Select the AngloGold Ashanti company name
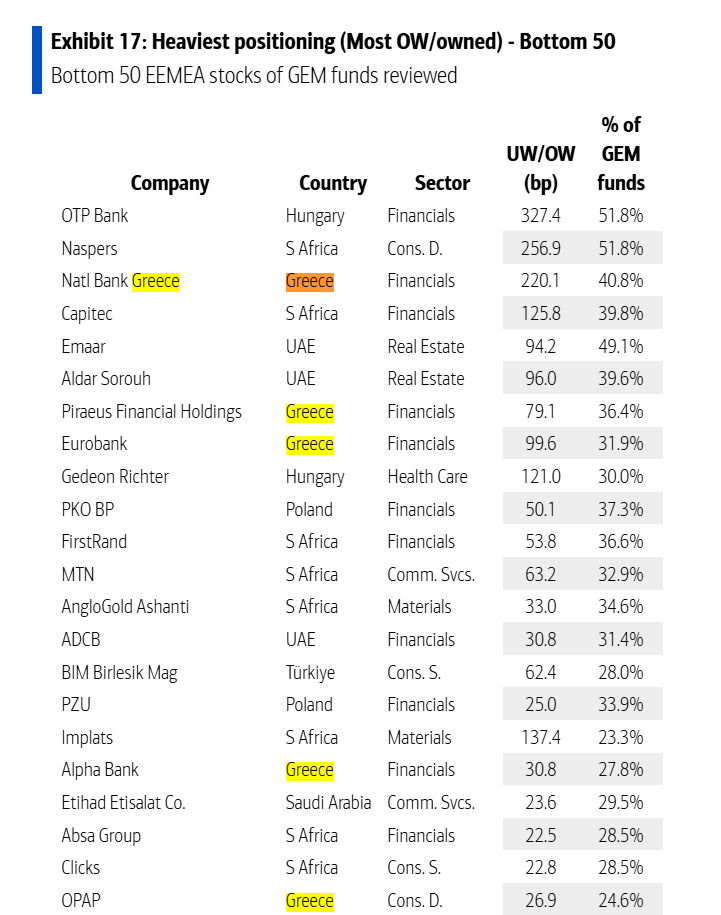The image size is (721, 915). click(x=125, y=607)
